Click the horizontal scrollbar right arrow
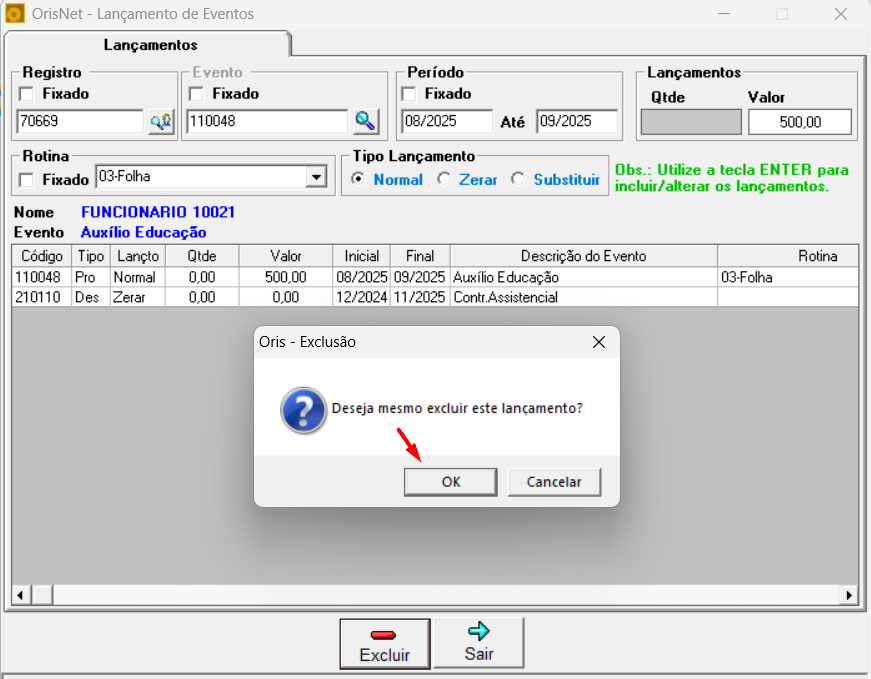 click(850, 595)
